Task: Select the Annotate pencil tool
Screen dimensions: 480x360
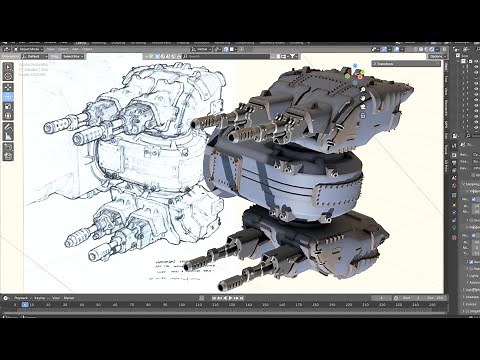Action: pos(8,127)
